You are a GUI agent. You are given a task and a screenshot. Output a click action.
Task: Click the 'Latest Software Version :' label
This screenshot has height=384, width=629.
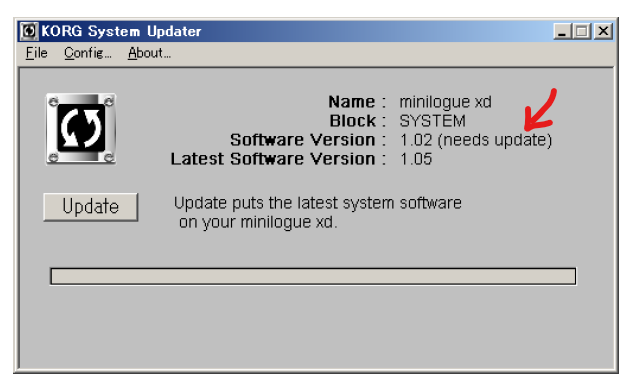[278, 159]
